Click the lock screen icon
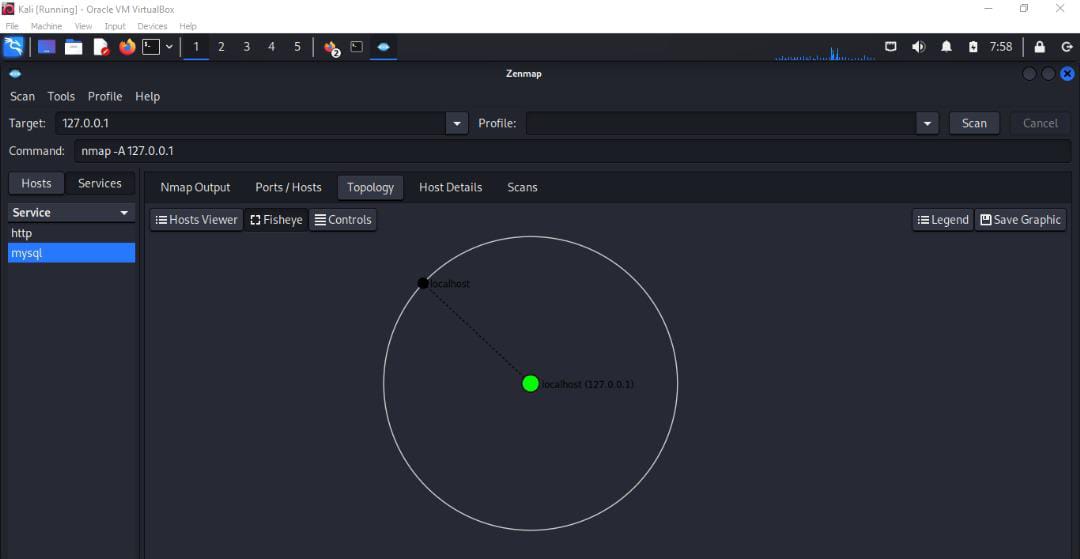Screen dimensions: 1080x559 coord(1039,47)
